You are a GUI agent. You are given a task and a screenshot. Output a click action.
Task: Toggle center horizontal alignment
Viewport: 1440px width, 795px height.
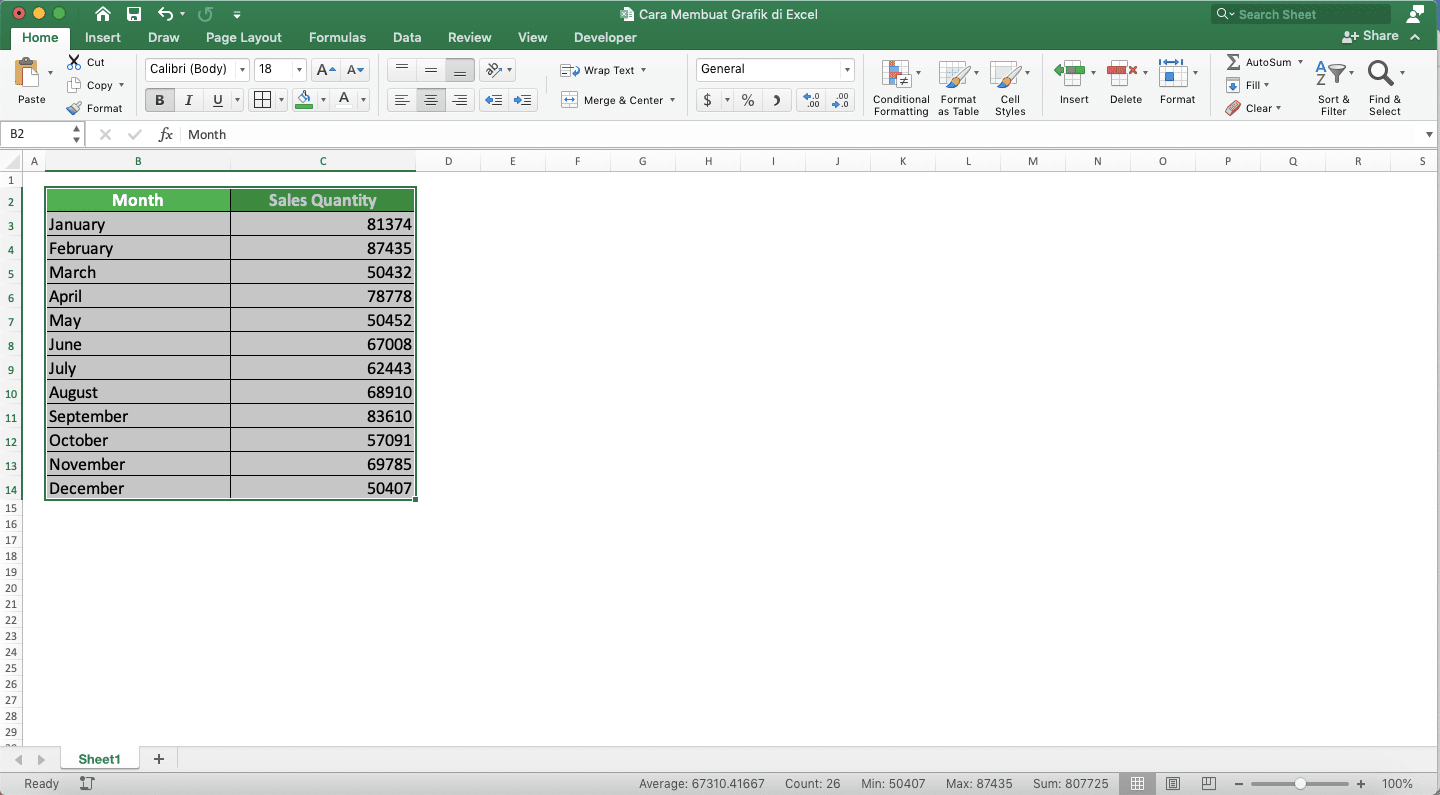pos(431,100)
